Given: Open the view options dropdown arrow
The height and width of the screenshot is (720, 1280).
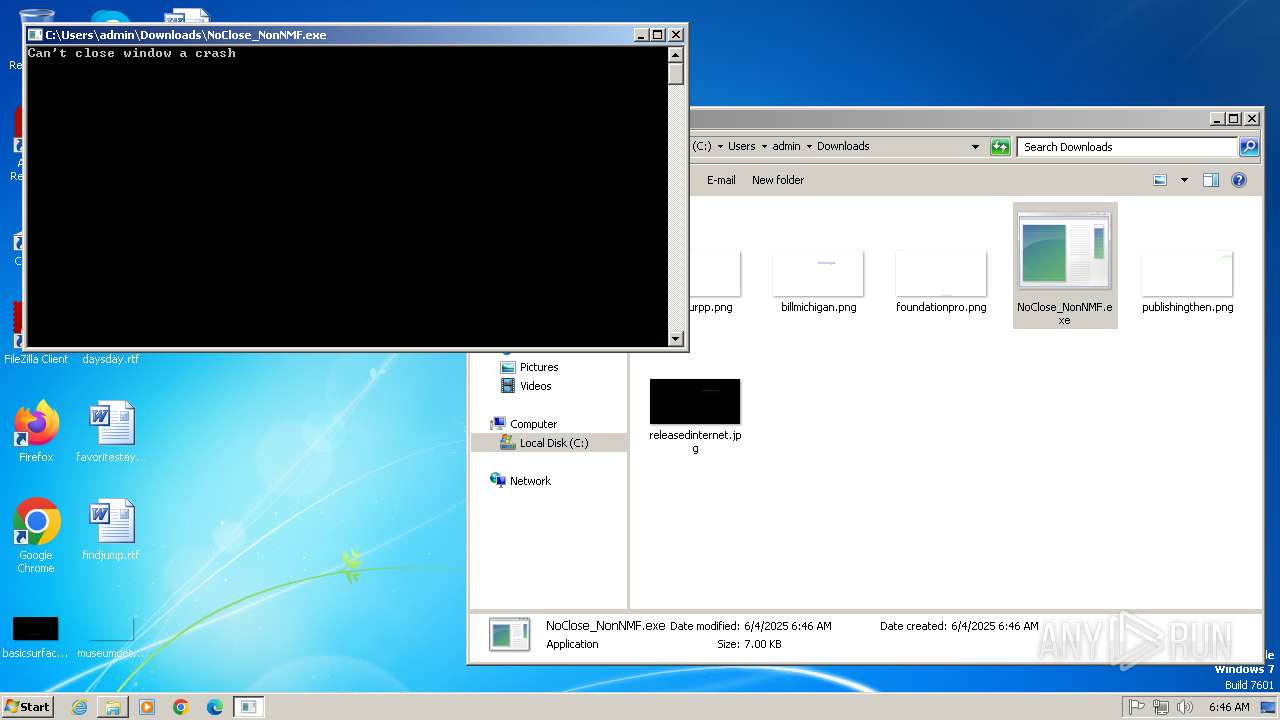Looking at the screenshot, I should coord(1184,180).
